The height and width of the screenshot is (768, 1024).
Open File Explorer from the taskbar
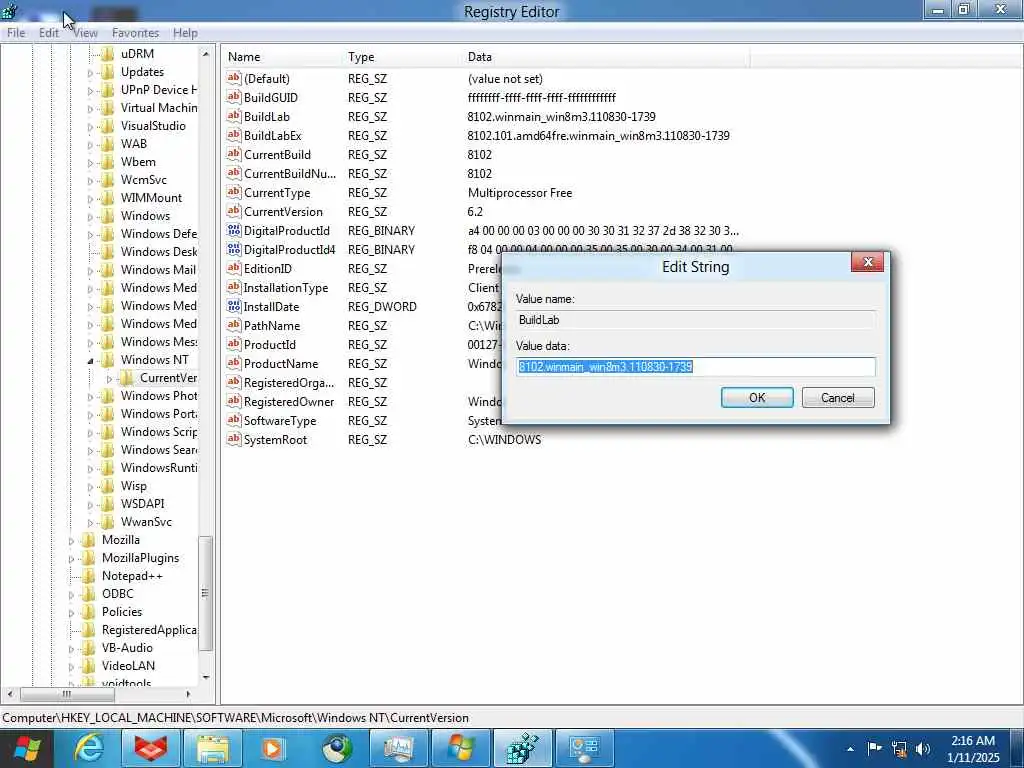(x=213, y=748)
